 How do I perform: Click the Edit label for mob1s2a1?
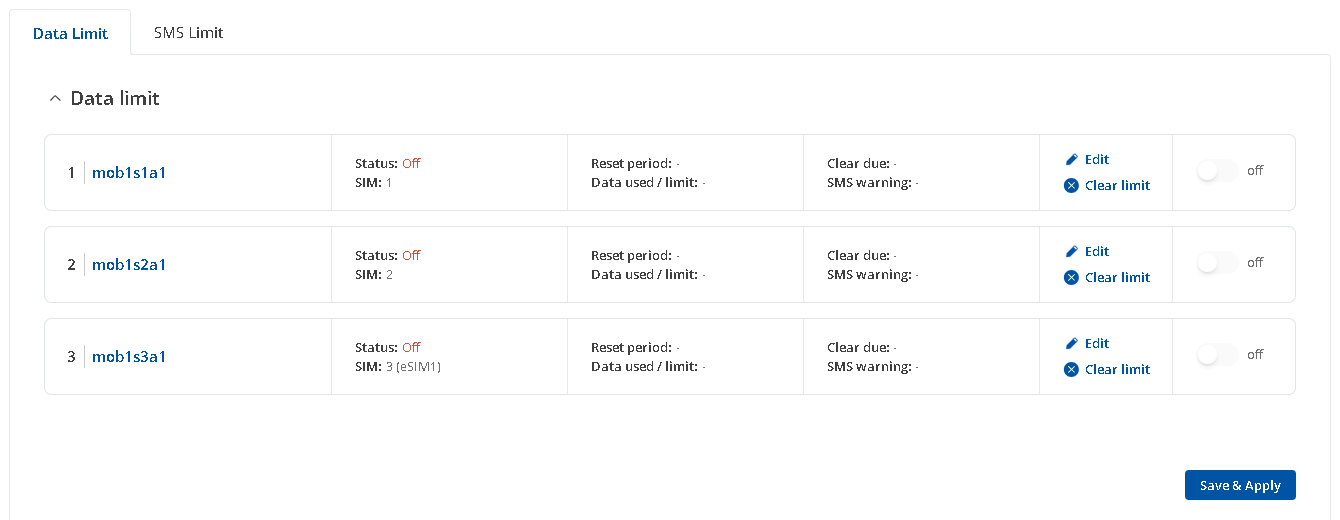point(1097,251)
